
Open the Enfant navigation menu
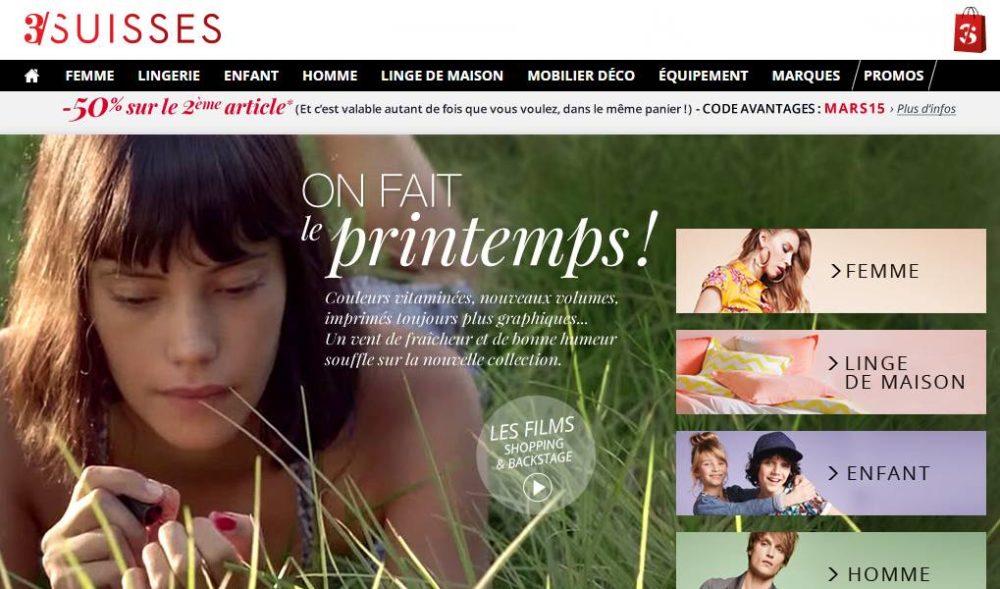pos(251,76)
